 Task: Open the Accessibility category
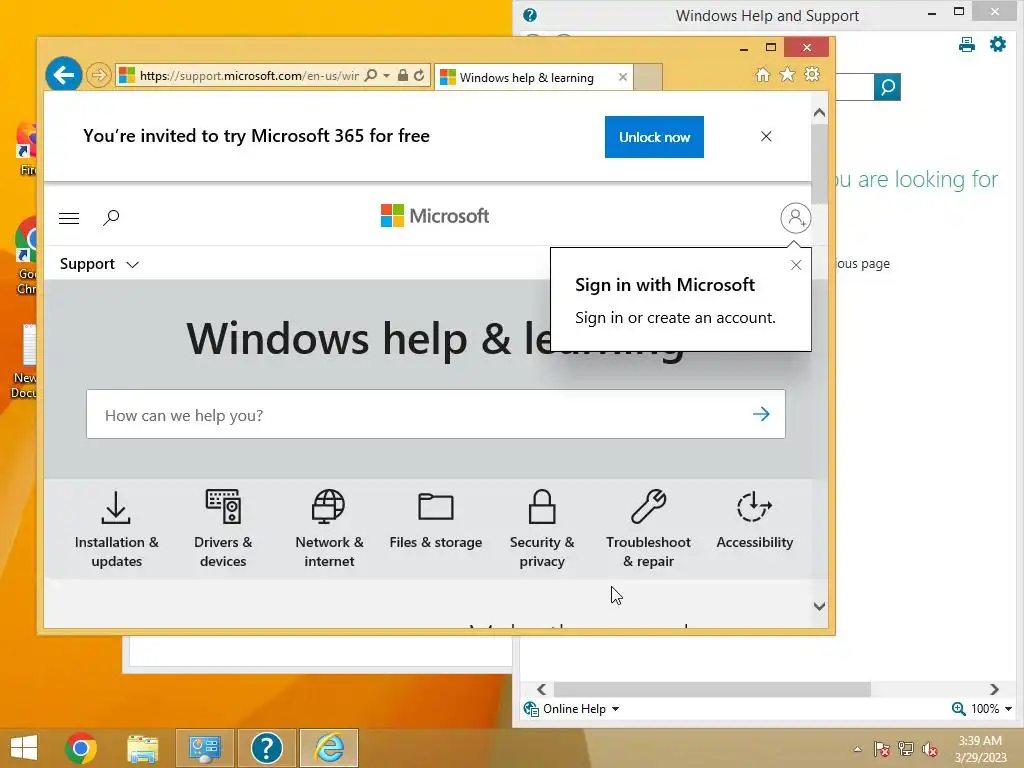tap(754, 520)
